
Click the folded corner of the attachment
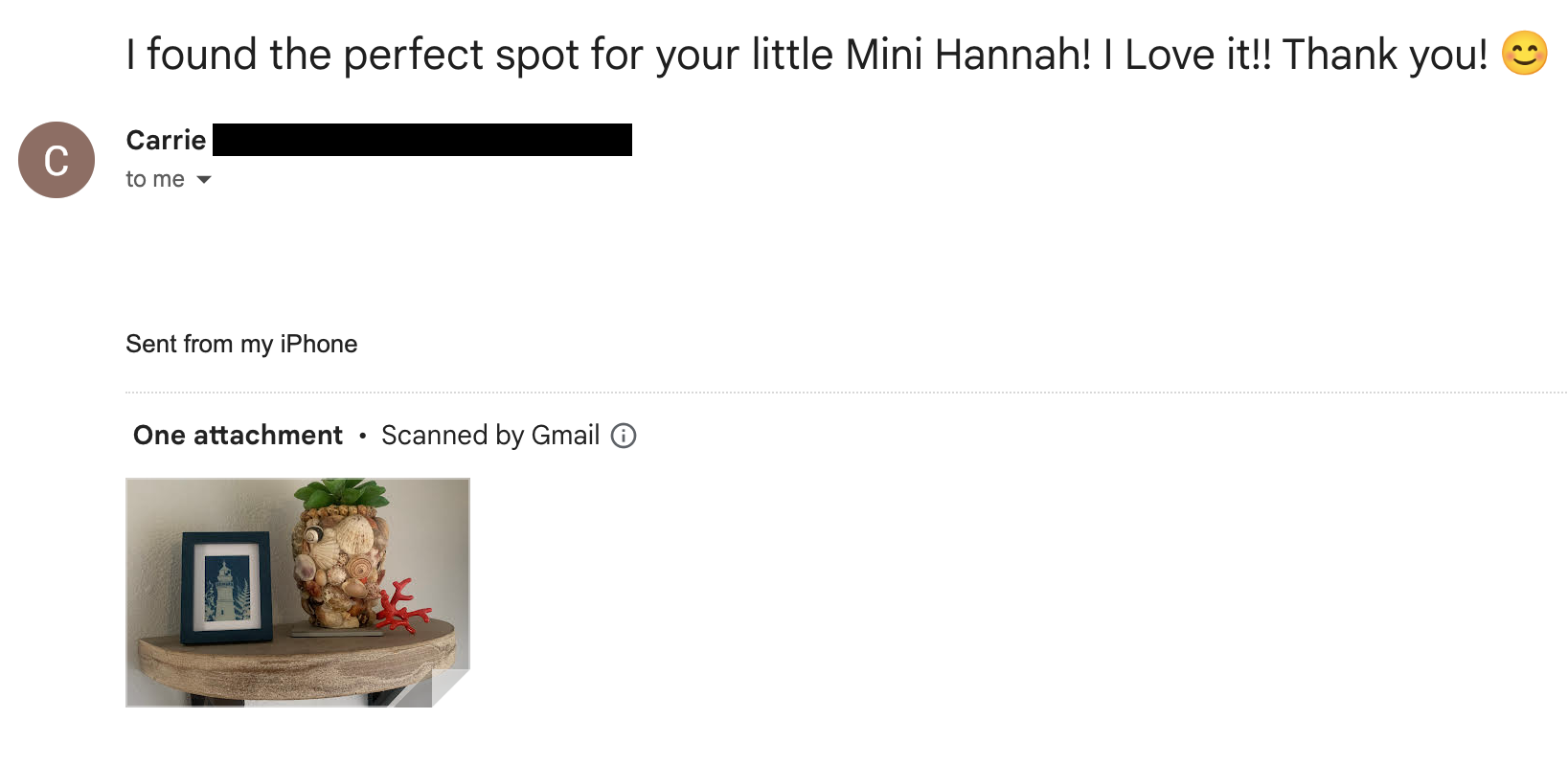[447, 685]
